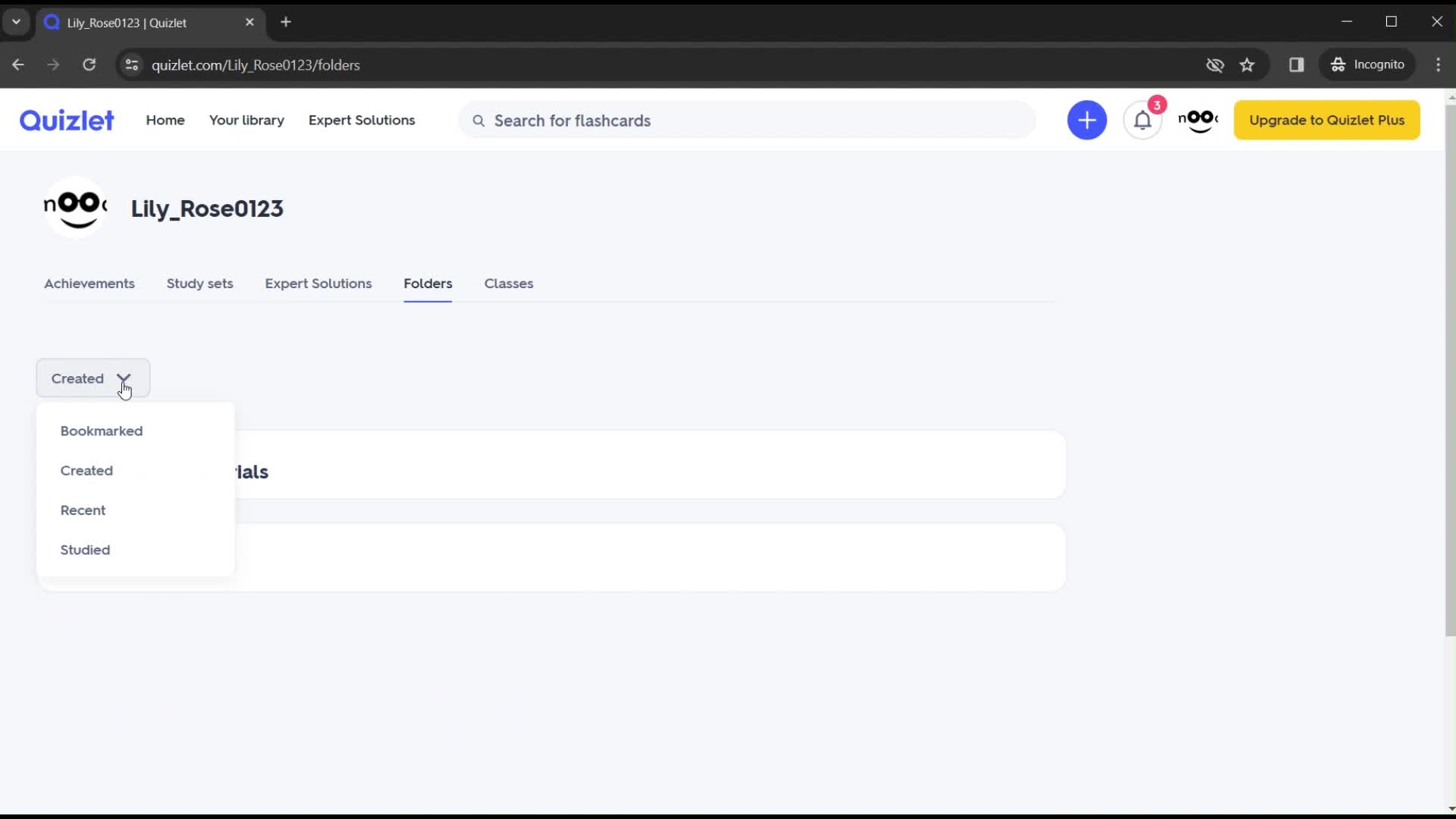The width and height of the screenshot is (1456, 819).
Task: Click the address bar URL
Action: point(256,64)
